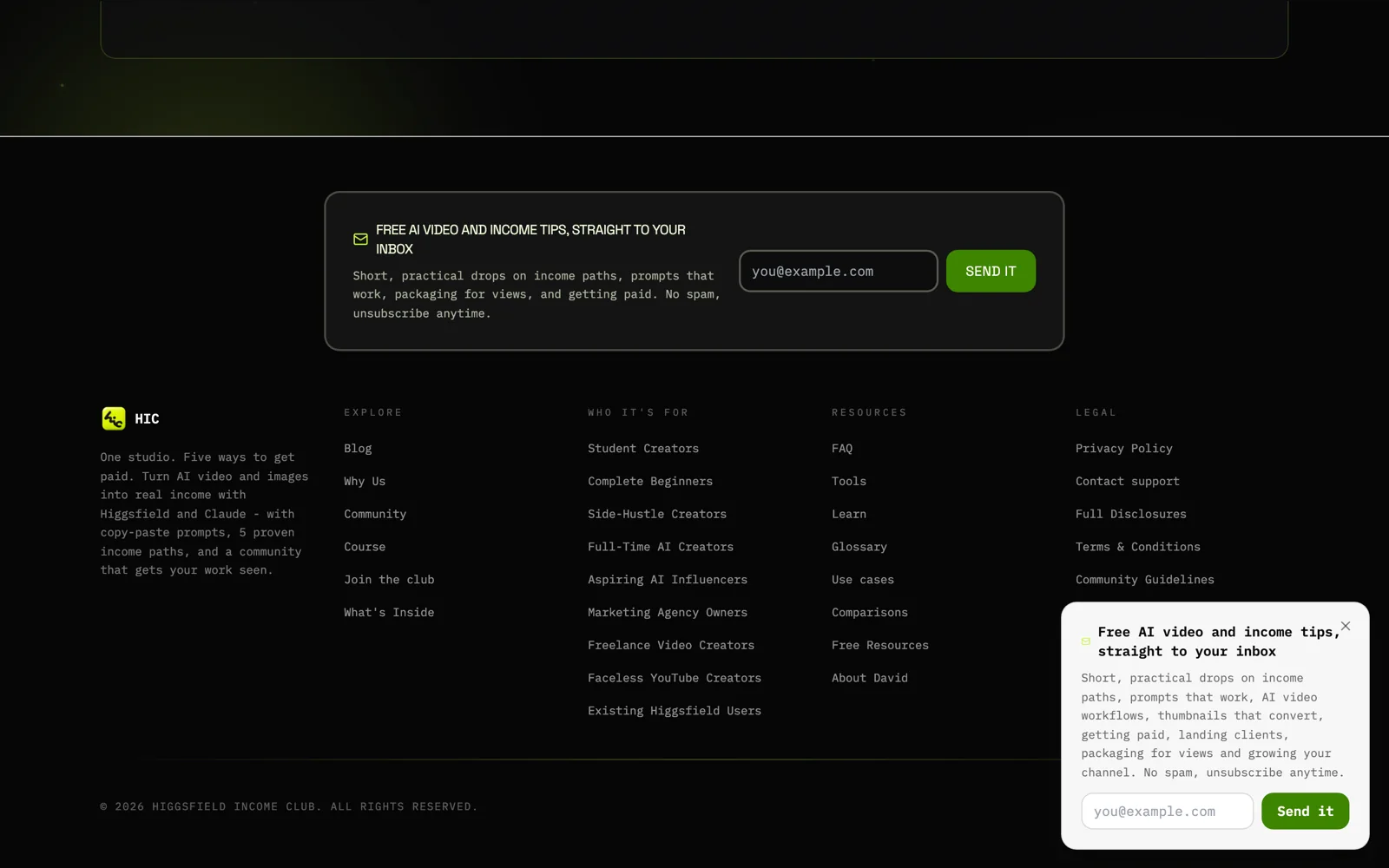Screen dimensions: 1389x868
Task: Open the Comparisons link
Action: (x=870, y=613)
